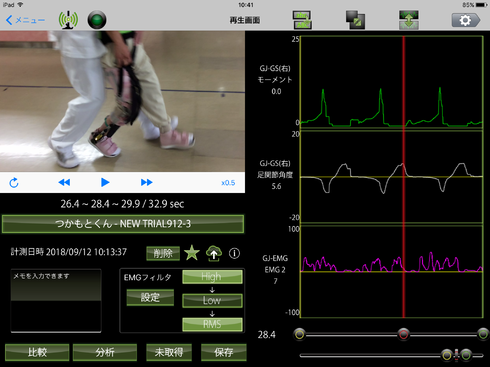This screenshot has width=490, height=367.
Task: Tap the GJ-GS(右) モーメント graph label
Action: (x=275, y=80)
